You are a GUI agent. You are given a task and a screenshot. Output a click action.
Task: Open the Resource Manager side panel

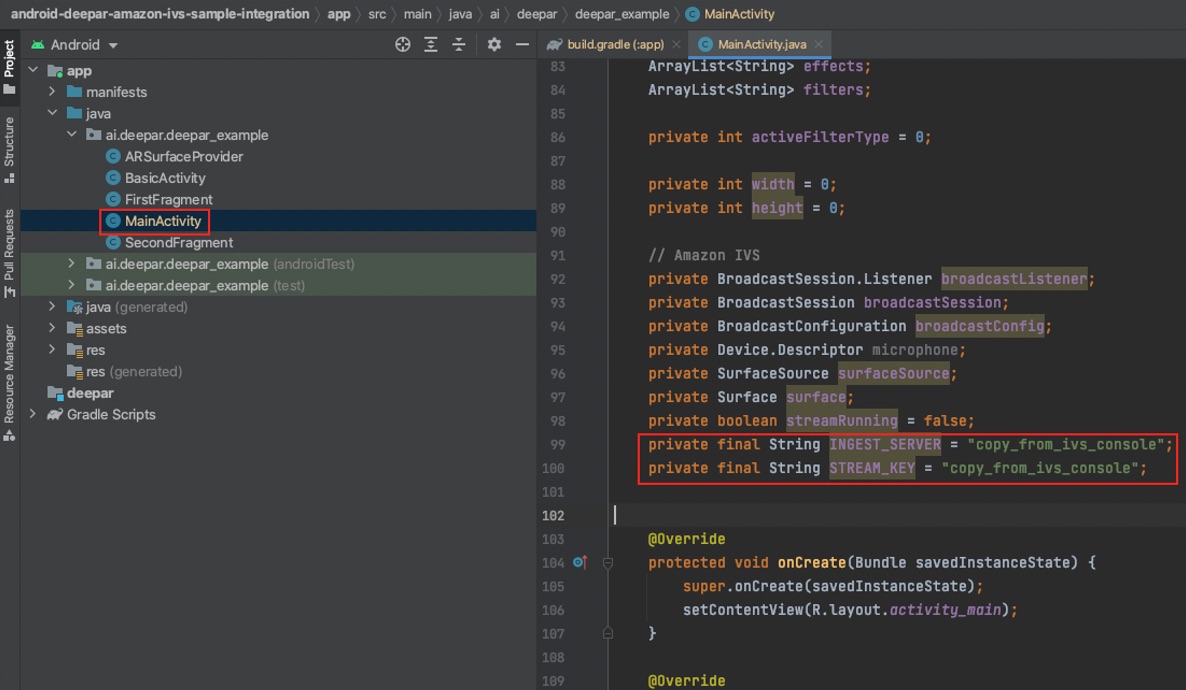(10, 380)
